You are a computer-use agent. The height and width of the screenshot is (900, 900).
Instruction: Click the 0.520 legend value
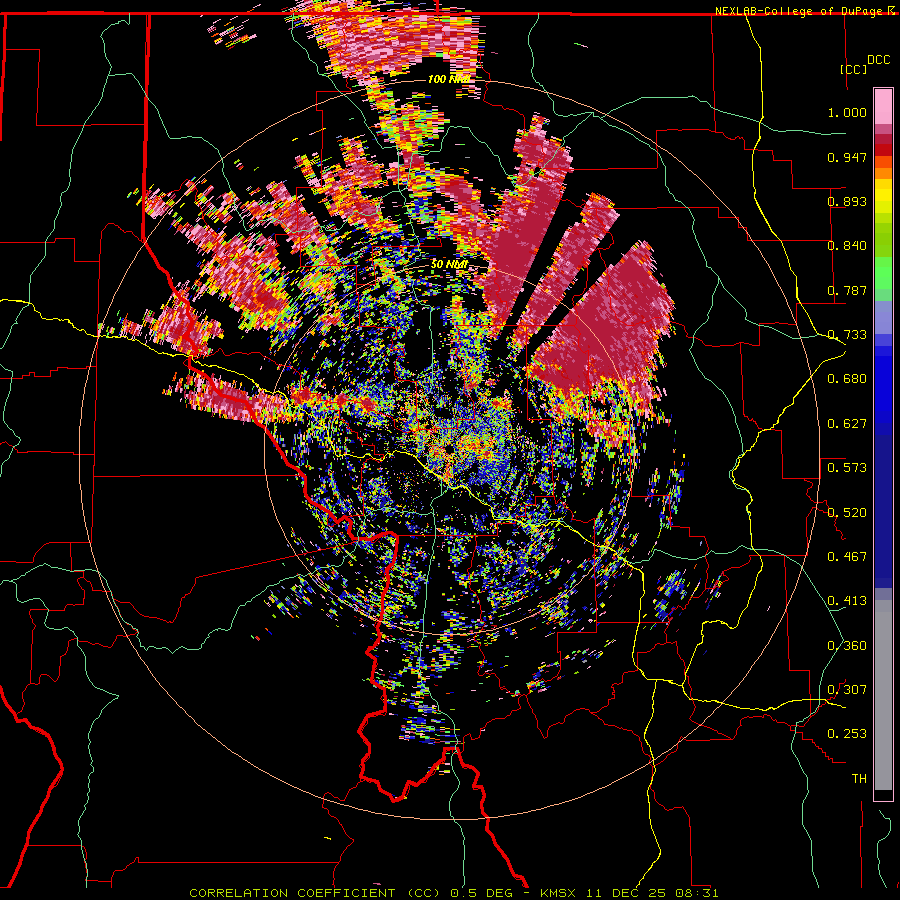tap(847, 513)
